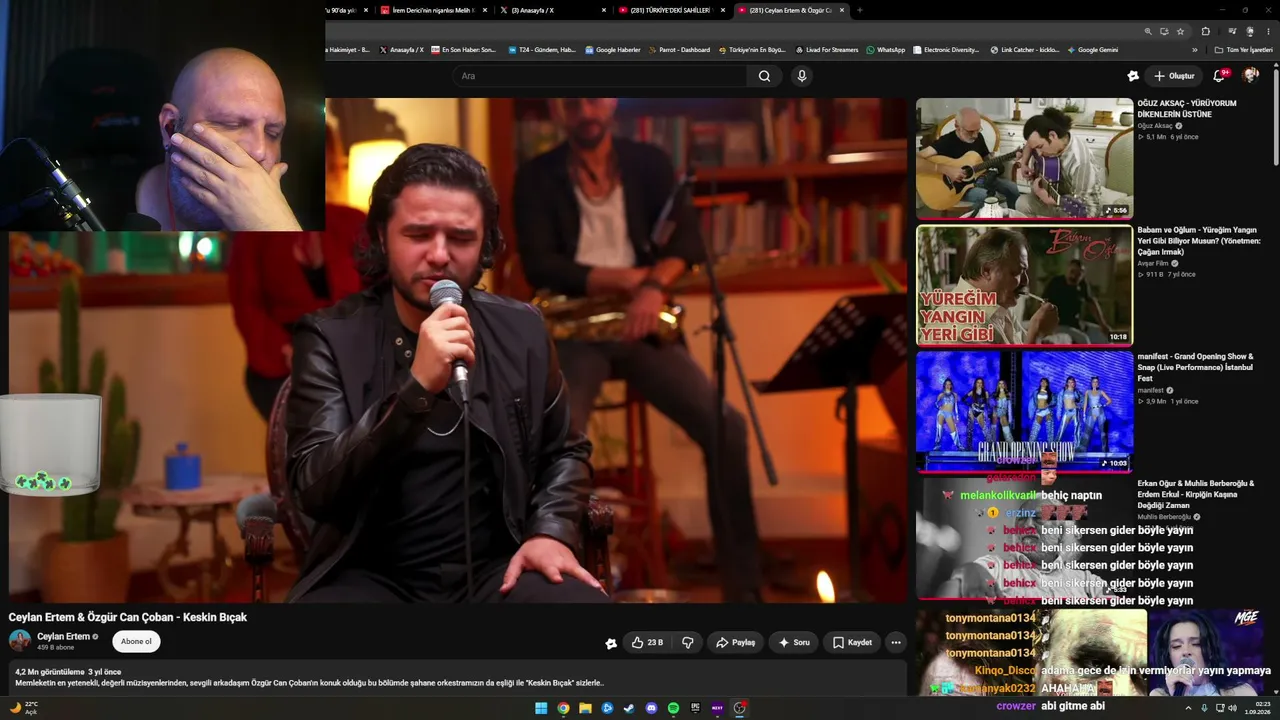Click the title Erkan Oğur & Muhlis Berberoğlu
Viewport: 1280px width, 720px height.
[1195, 494]
